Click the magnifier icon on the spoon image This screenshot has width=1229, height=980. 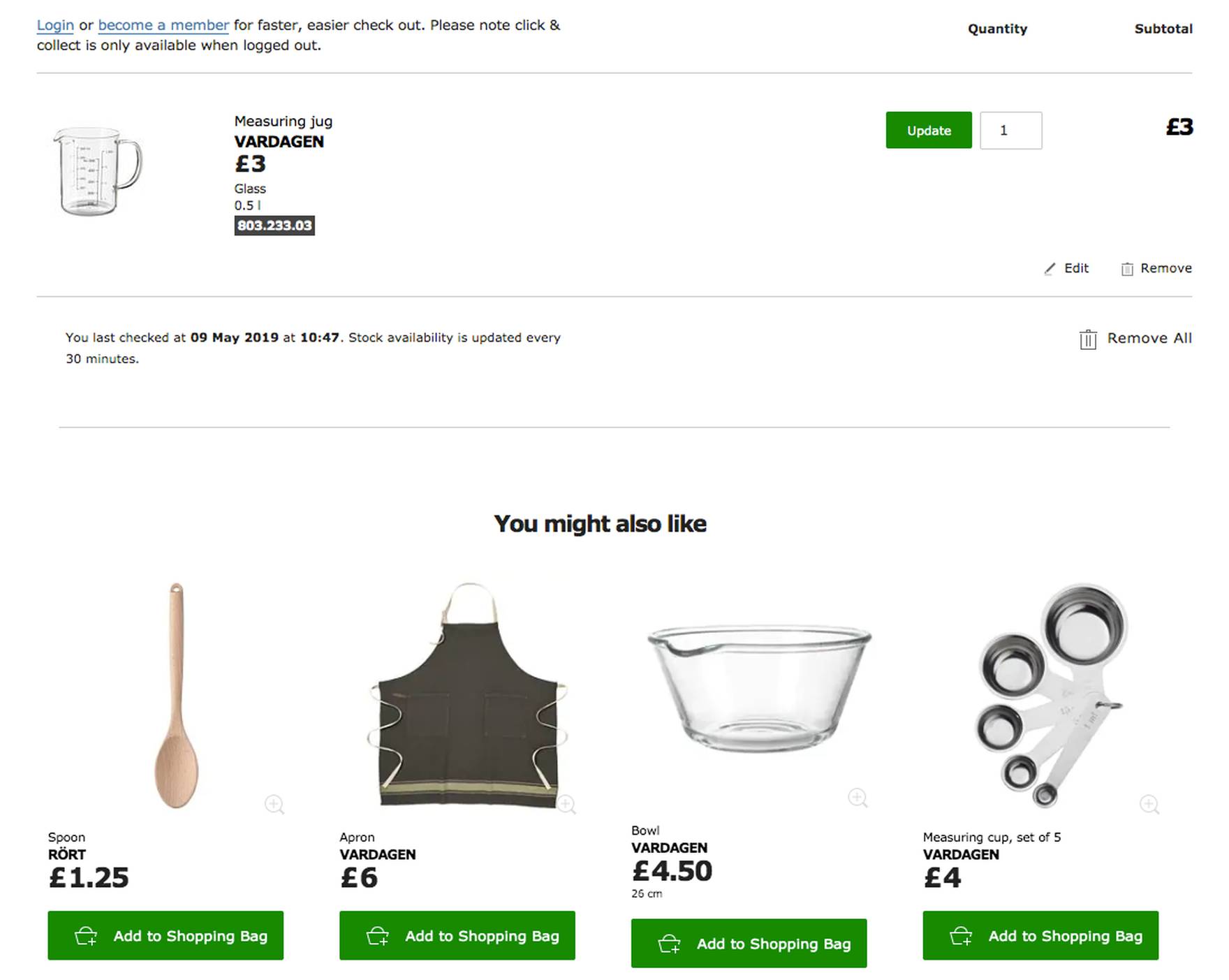pos(274,804)
